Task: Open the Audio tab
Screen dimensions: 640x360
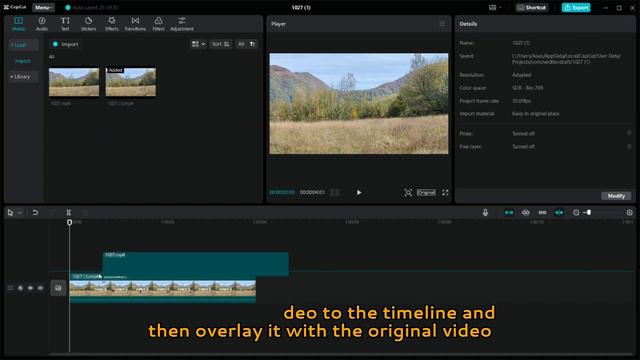Action: [42, 24]
